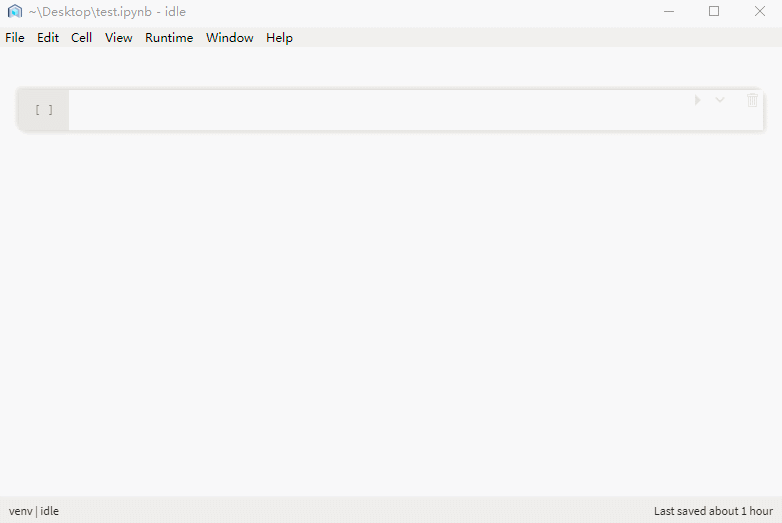Click the venv kernel name in status bar
This screenshot has width=782, height=523.
[20, 511]
